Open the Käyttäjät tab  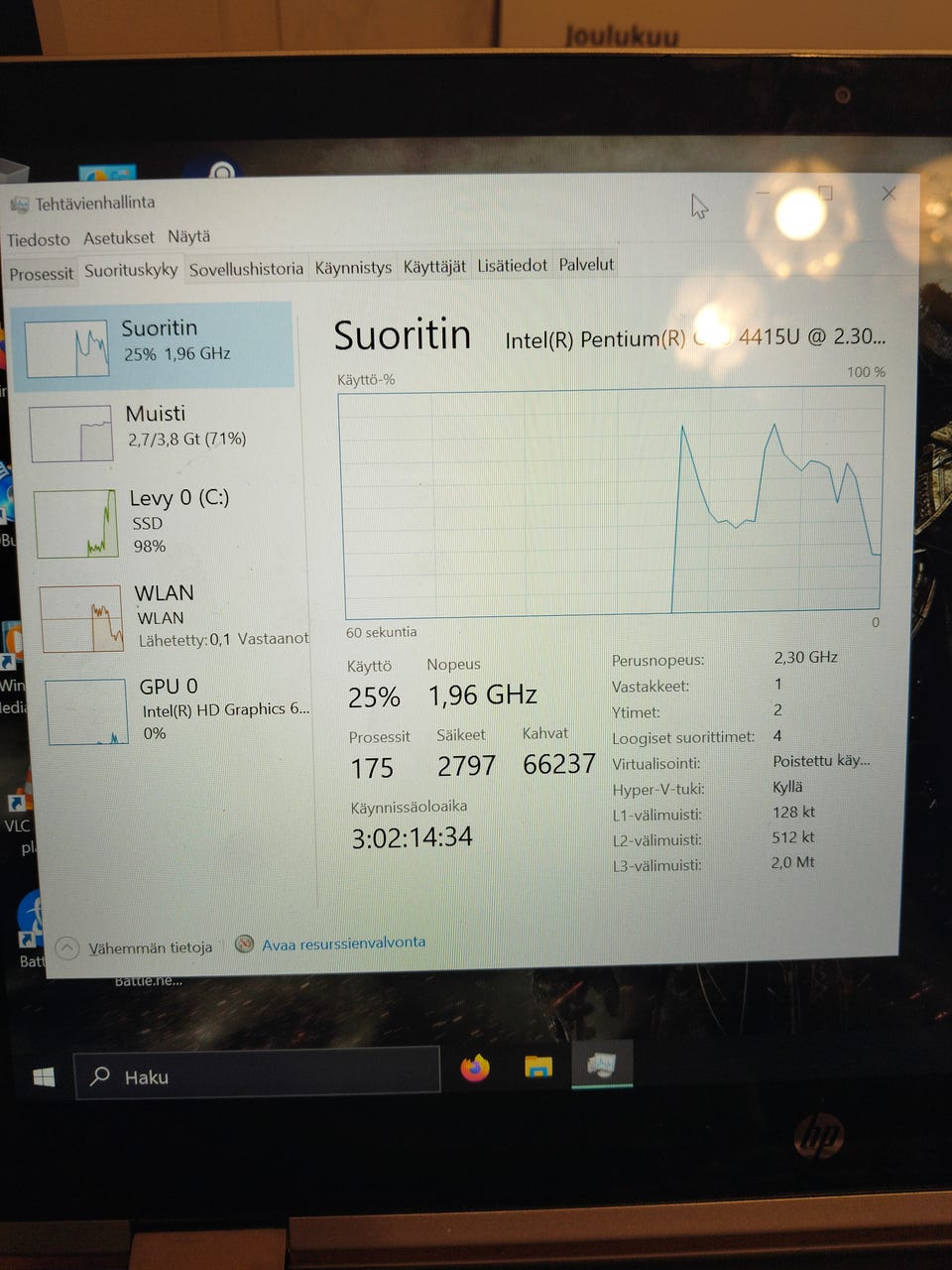434,266
